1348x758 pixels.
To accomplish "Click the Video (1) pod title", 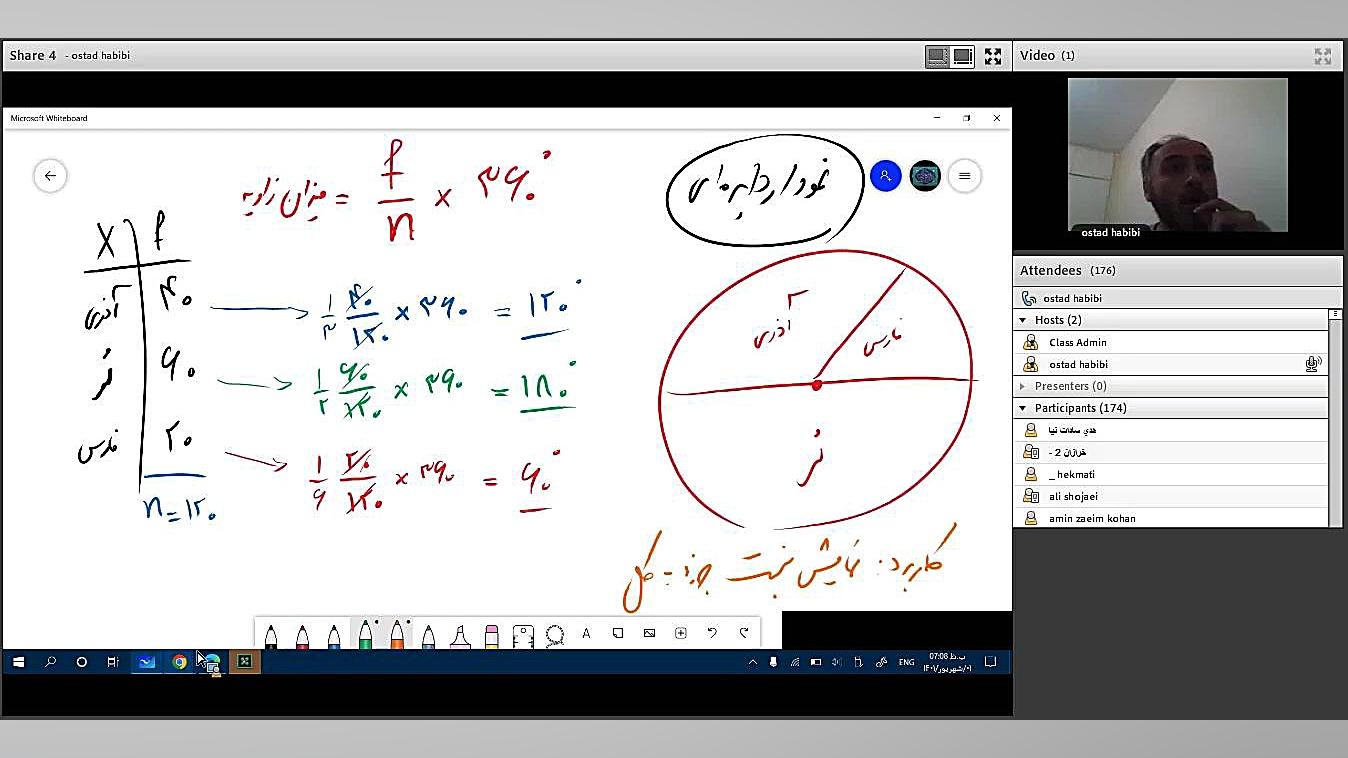I will click(1047, 56).
